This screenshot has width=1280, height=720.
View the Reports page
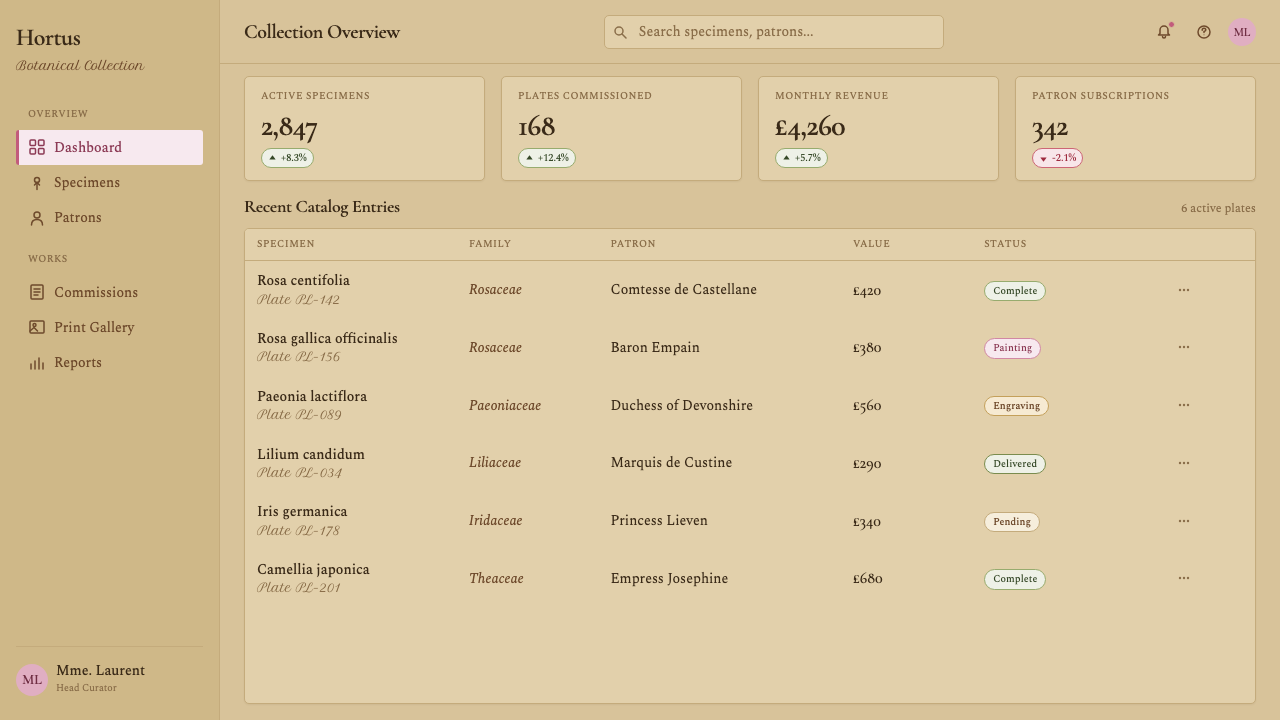(x=110, y=363)
